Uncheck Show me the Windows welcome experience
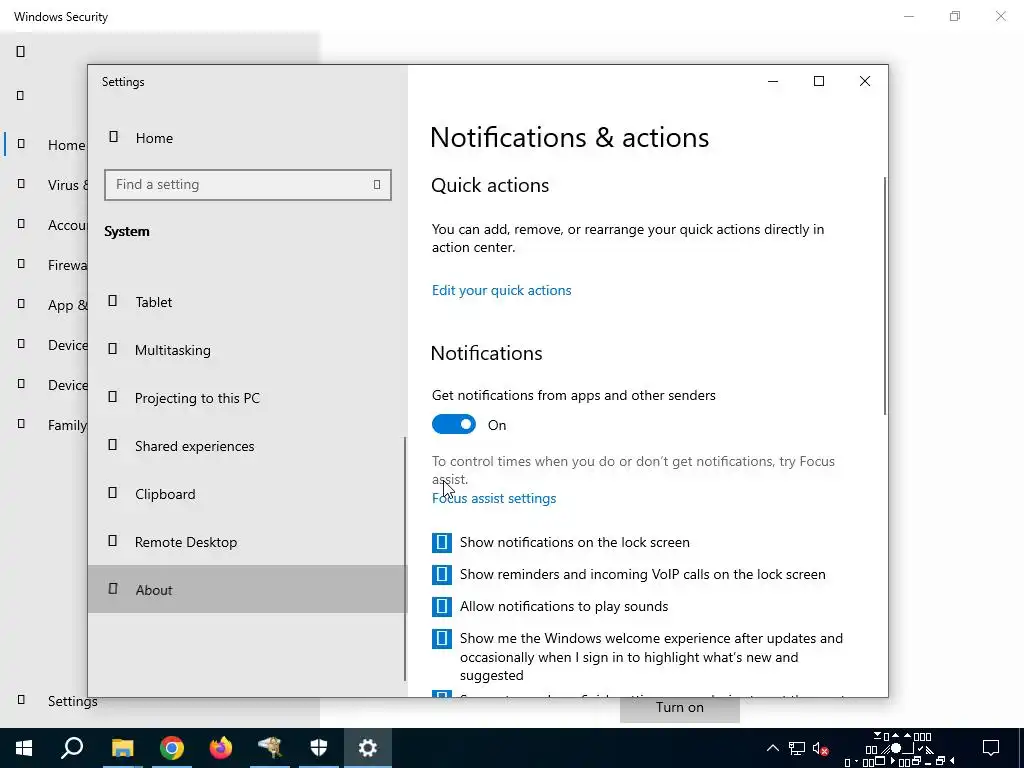The image size is (1024, 768). [x=441, y=638]
